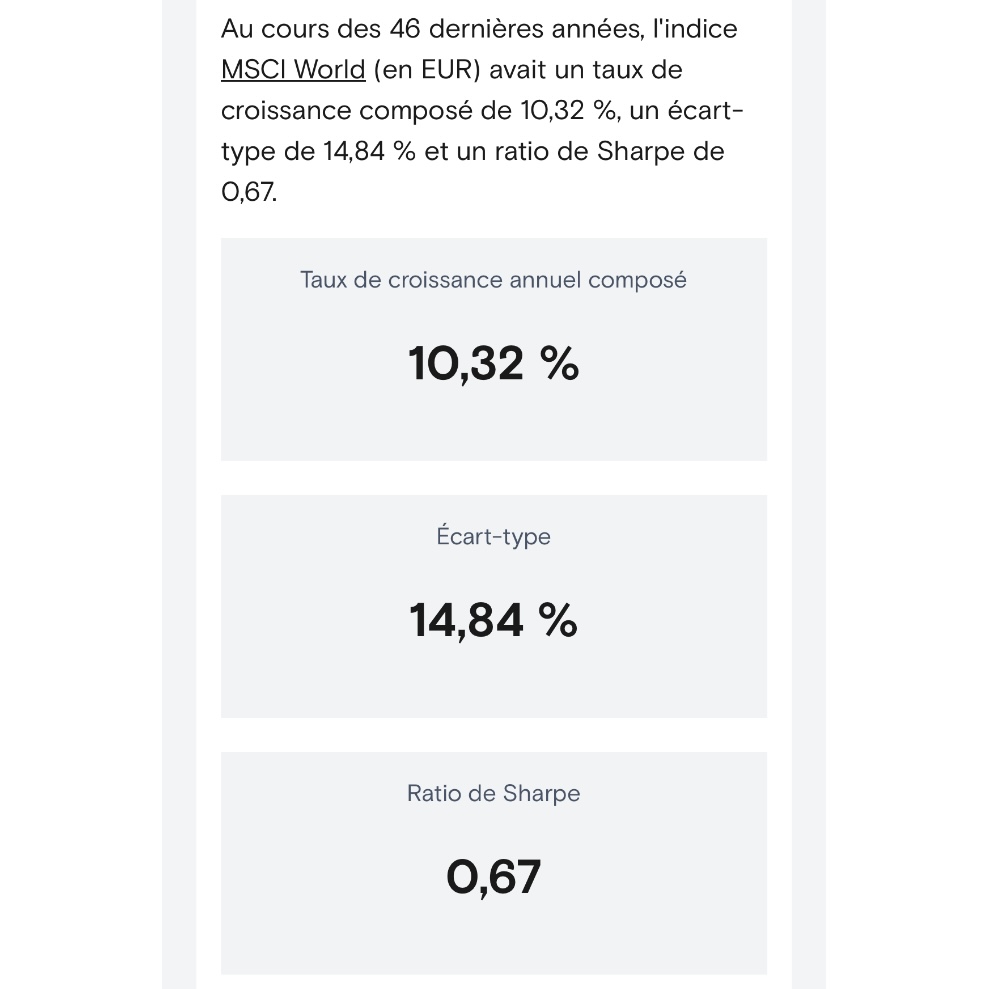Click the word "composé" in the first card label
The image size is (989, 989).
point(637,281)
